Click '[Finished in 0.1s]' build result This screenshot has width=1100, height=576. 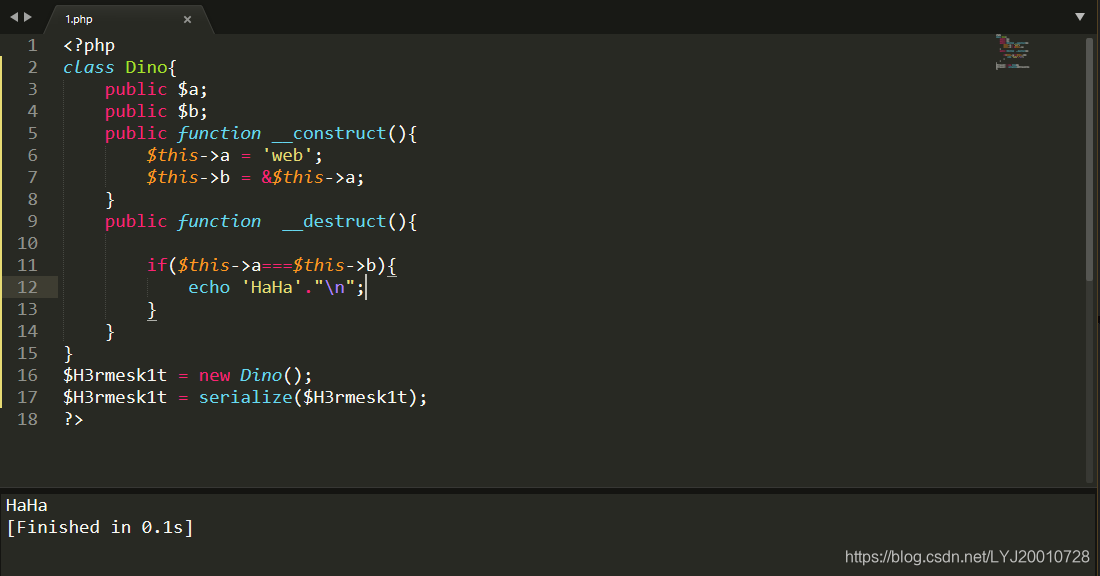point(100,527)
